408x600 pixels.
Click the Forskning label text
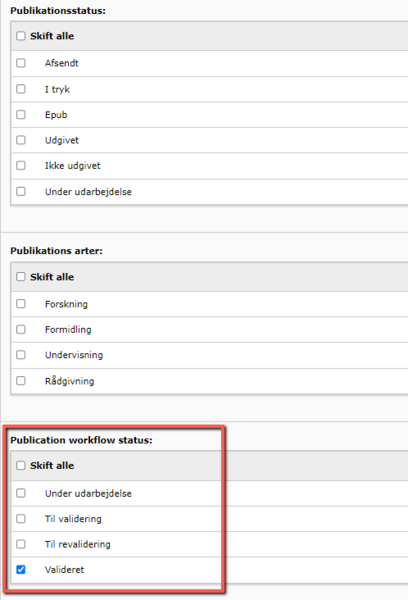coord(66,304)
